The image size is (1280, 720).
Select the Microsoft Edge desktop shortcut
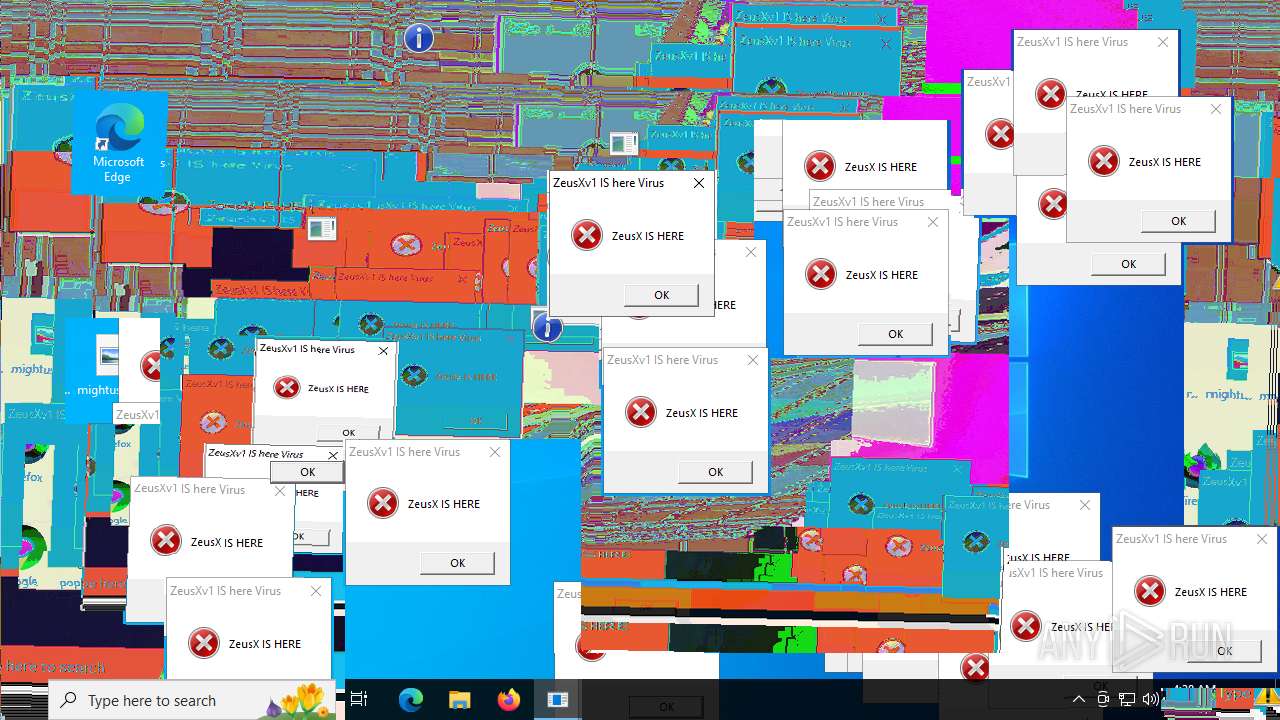click(x=118, y=145)
